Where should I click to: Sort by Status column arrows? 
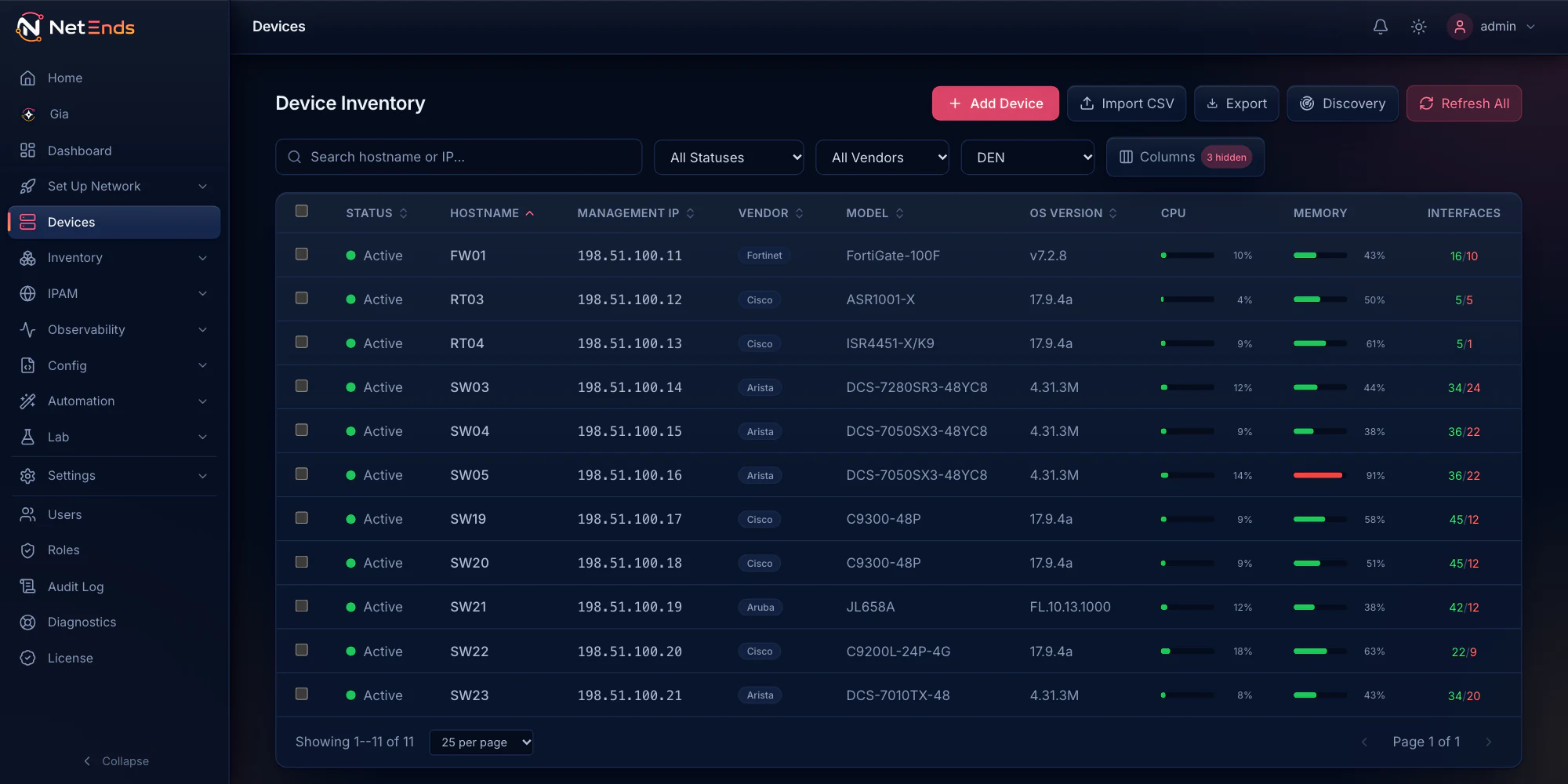click(x=404, y=213)
